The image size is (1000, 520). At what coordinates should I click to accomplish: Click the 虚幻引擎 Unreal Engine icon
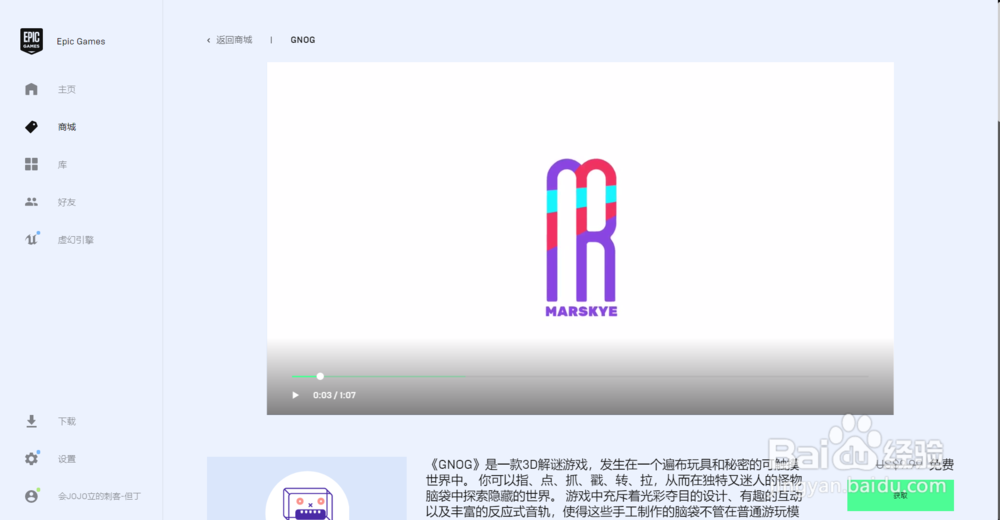pyautogui.click(x=32, y=239)
